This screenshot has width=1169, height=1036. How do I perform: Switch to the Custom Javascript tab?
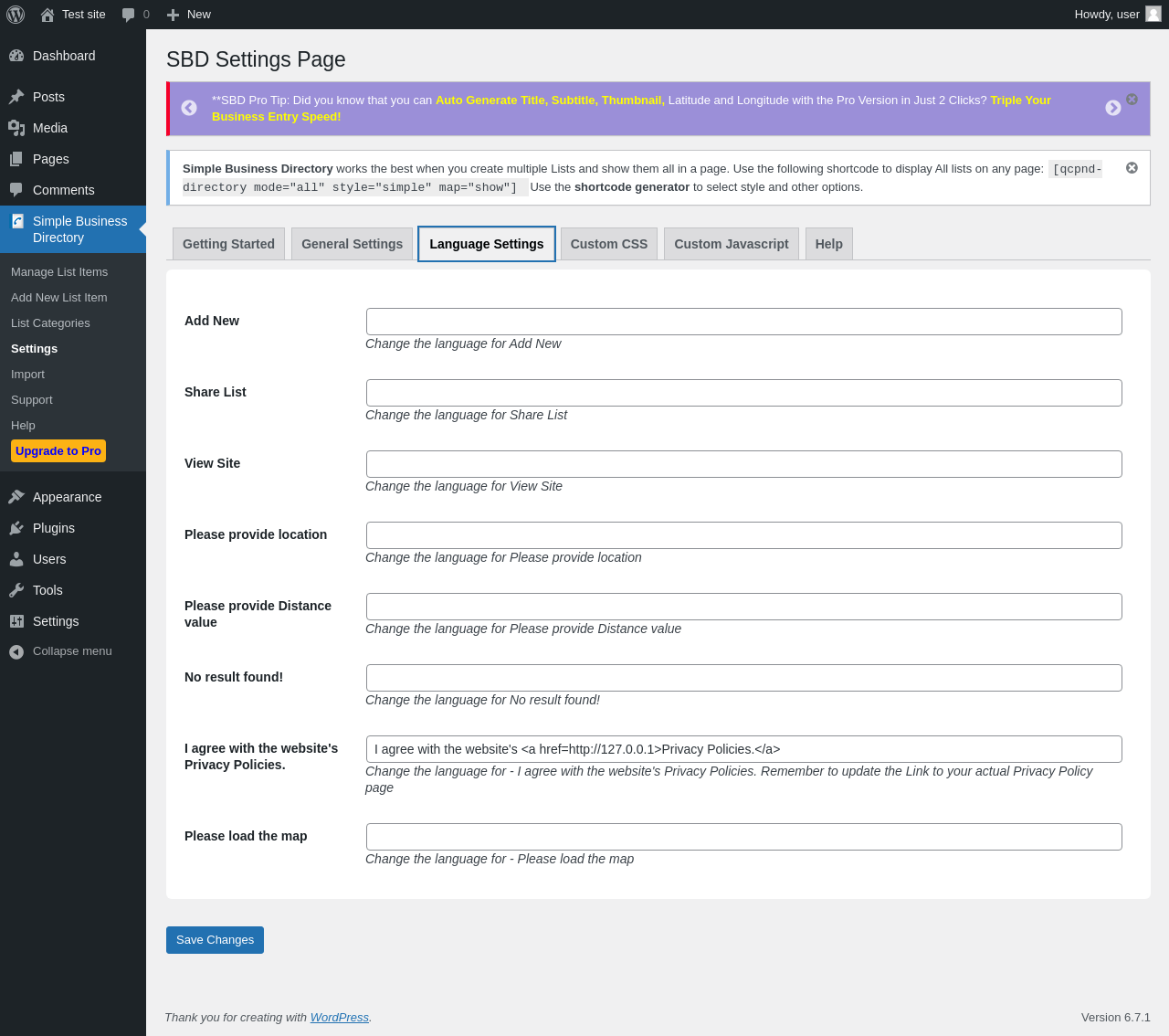click(732, 244)
